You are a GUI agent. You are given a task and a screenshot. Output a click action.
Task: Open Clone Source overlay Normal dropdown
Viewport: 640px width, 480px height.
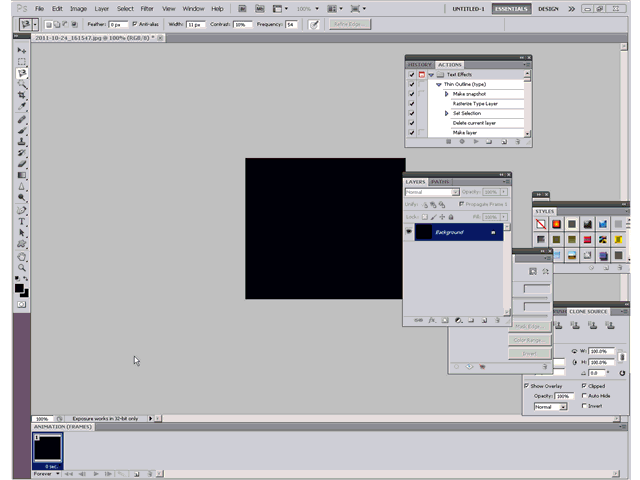pos(551,407)
